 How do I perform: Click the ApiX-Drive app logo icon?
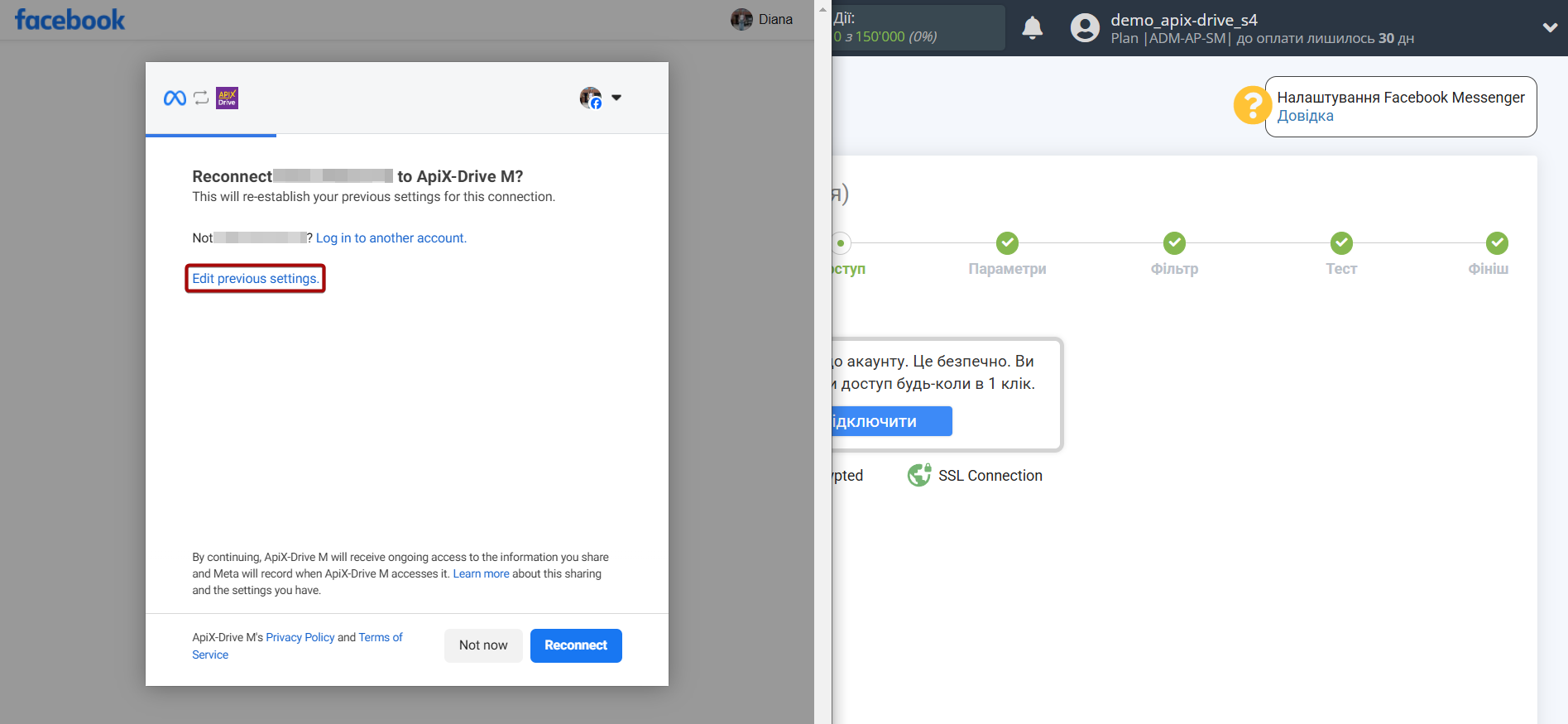(227, 98)
